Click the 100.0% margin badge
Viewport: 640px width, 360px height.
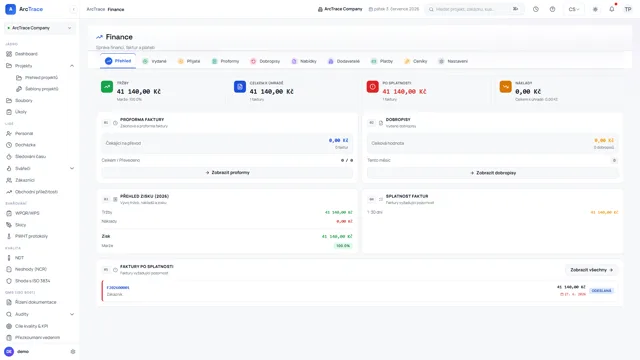click(x=343, y=246)
